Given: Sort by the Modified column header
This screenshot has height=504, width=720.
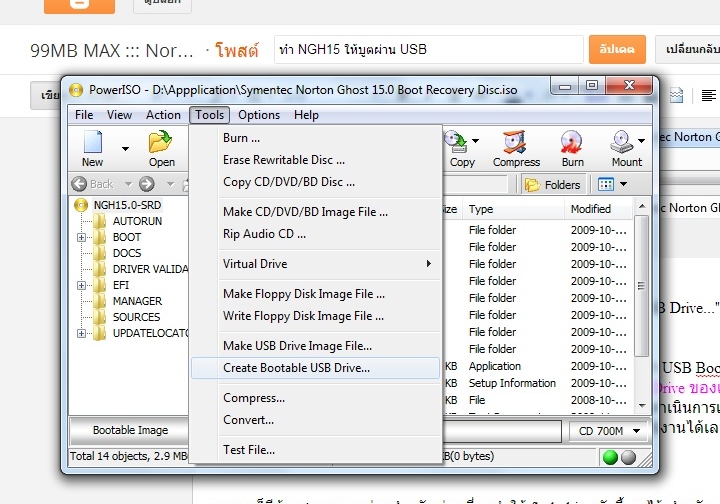Looking at the screenshot, I should tap(599, 209).
